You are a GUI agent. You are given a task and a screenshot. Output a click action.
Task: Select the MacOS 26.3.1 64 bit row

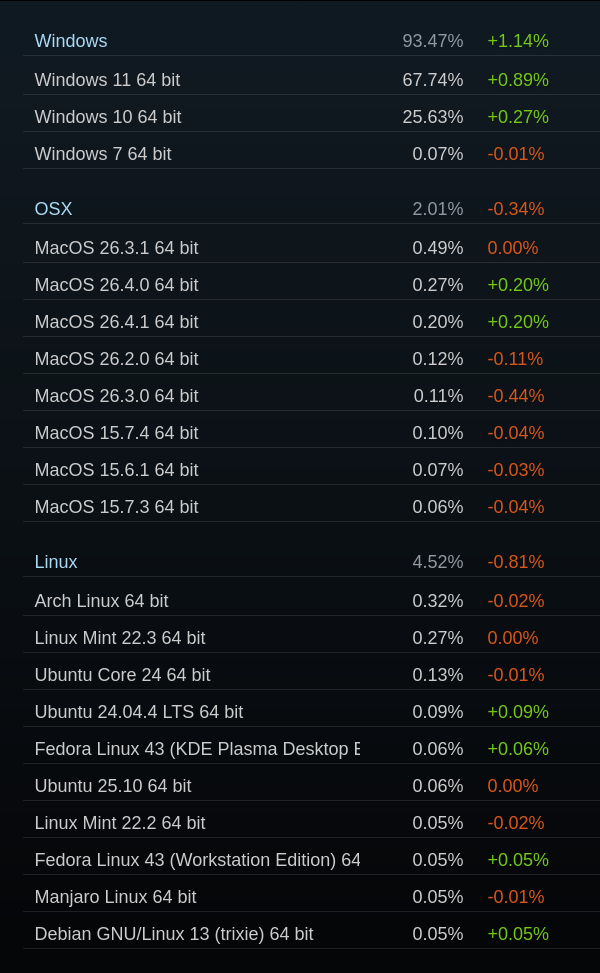(311, 248)
